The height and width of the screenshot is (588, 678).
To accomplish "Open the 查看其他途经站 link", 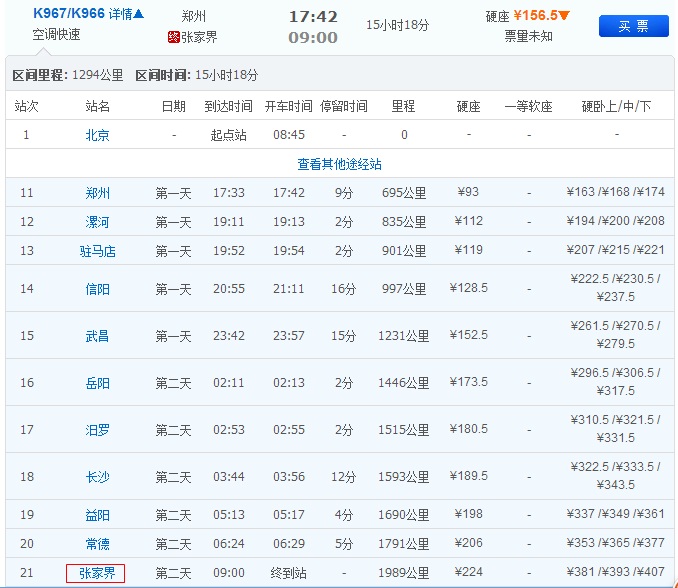I will pyautogui.click(x=339, y=164).
